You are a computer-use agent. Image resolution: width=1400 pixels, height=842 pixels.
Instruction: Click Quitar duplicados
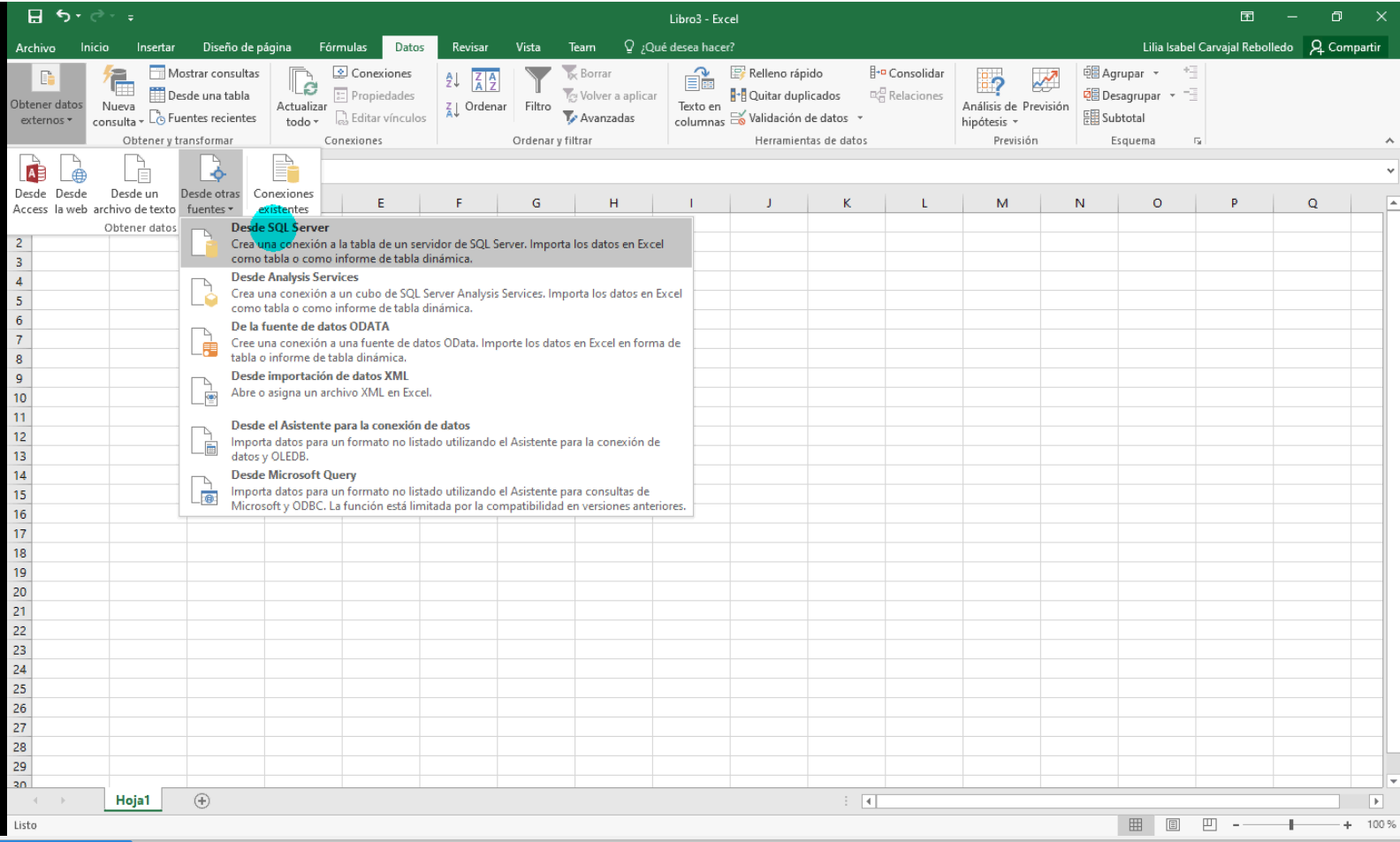pos(786,95)
